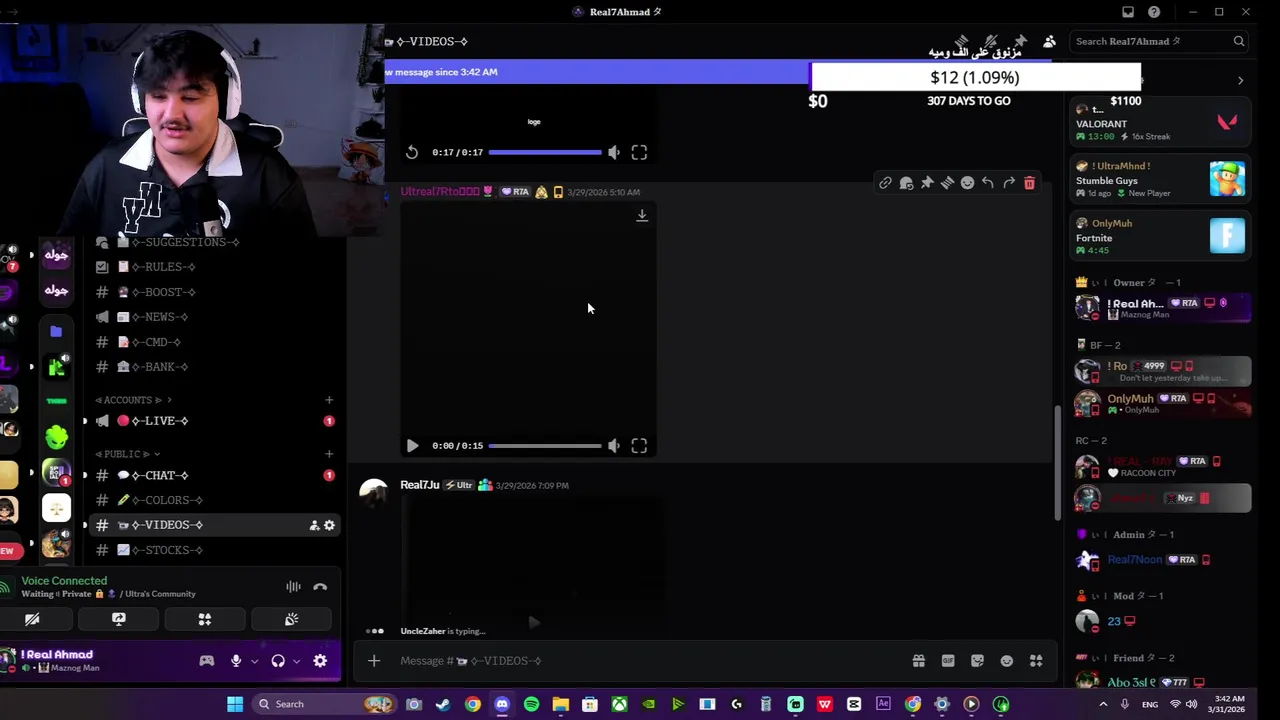
Task: Create invite for VIDEOS channel
Action: click(314, 525)
